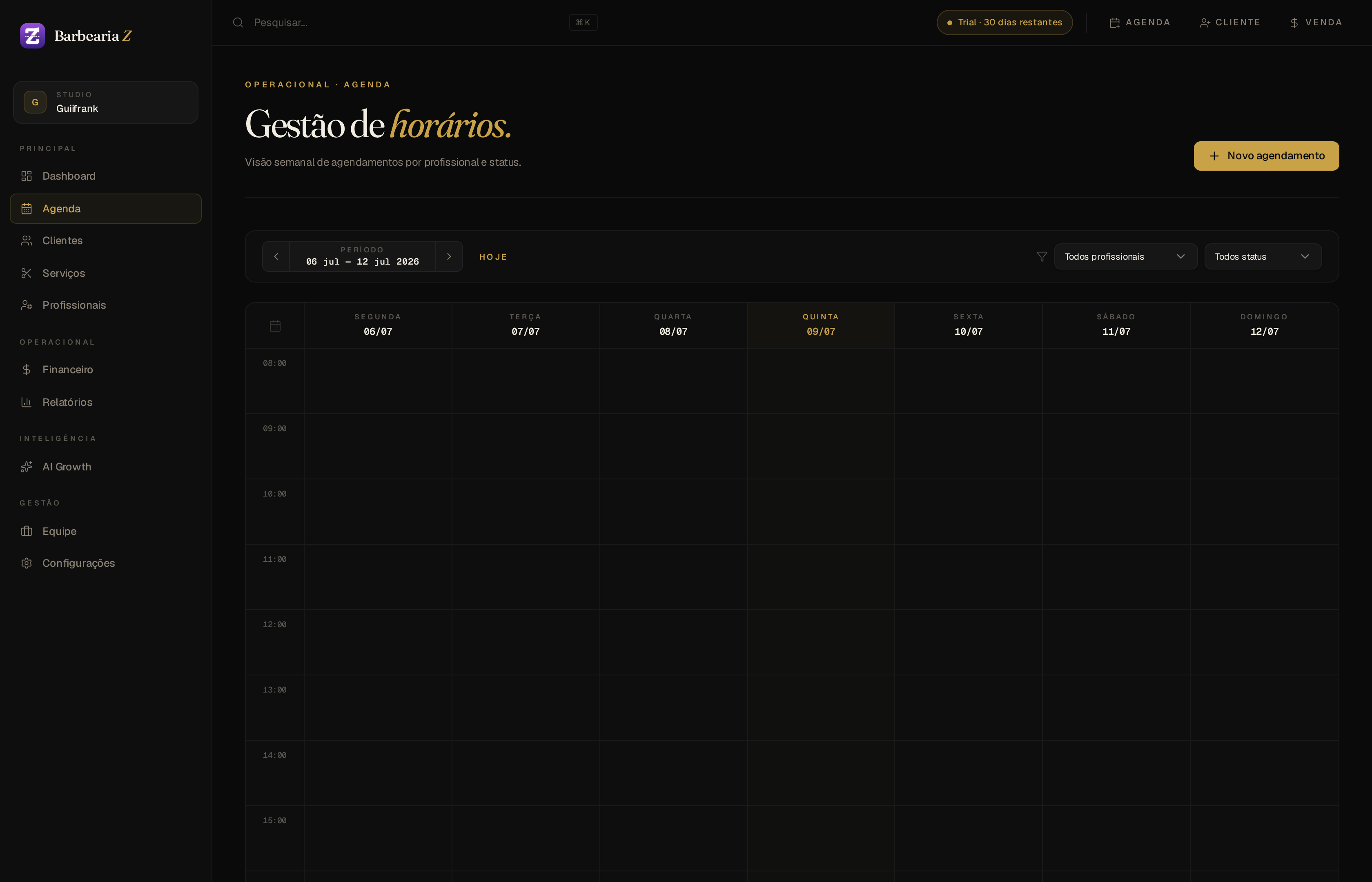Click the plus icon on Novo agendamento
1372x882 pixels.
[x=1214, y=156]
